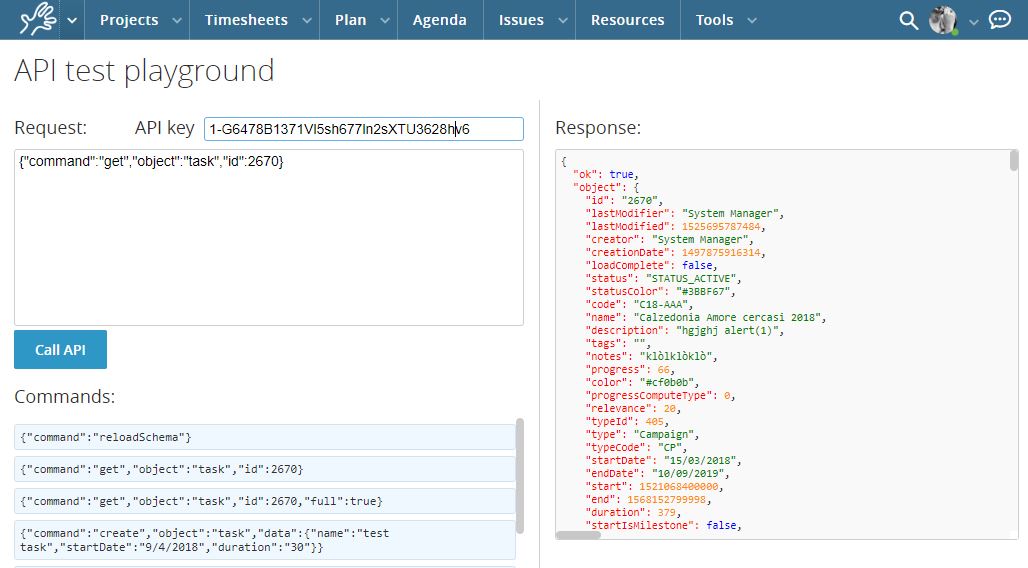Screen dimensions: 1028x568
Task: Select the create task command example
Action: 265,540
